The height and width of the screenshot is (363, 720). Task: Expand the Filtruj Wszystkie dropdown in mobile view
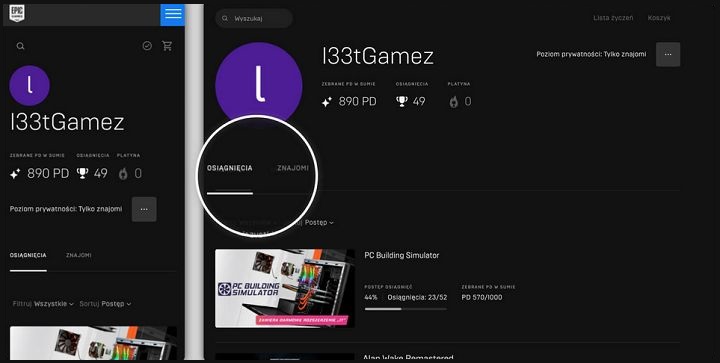click(43, 304)
